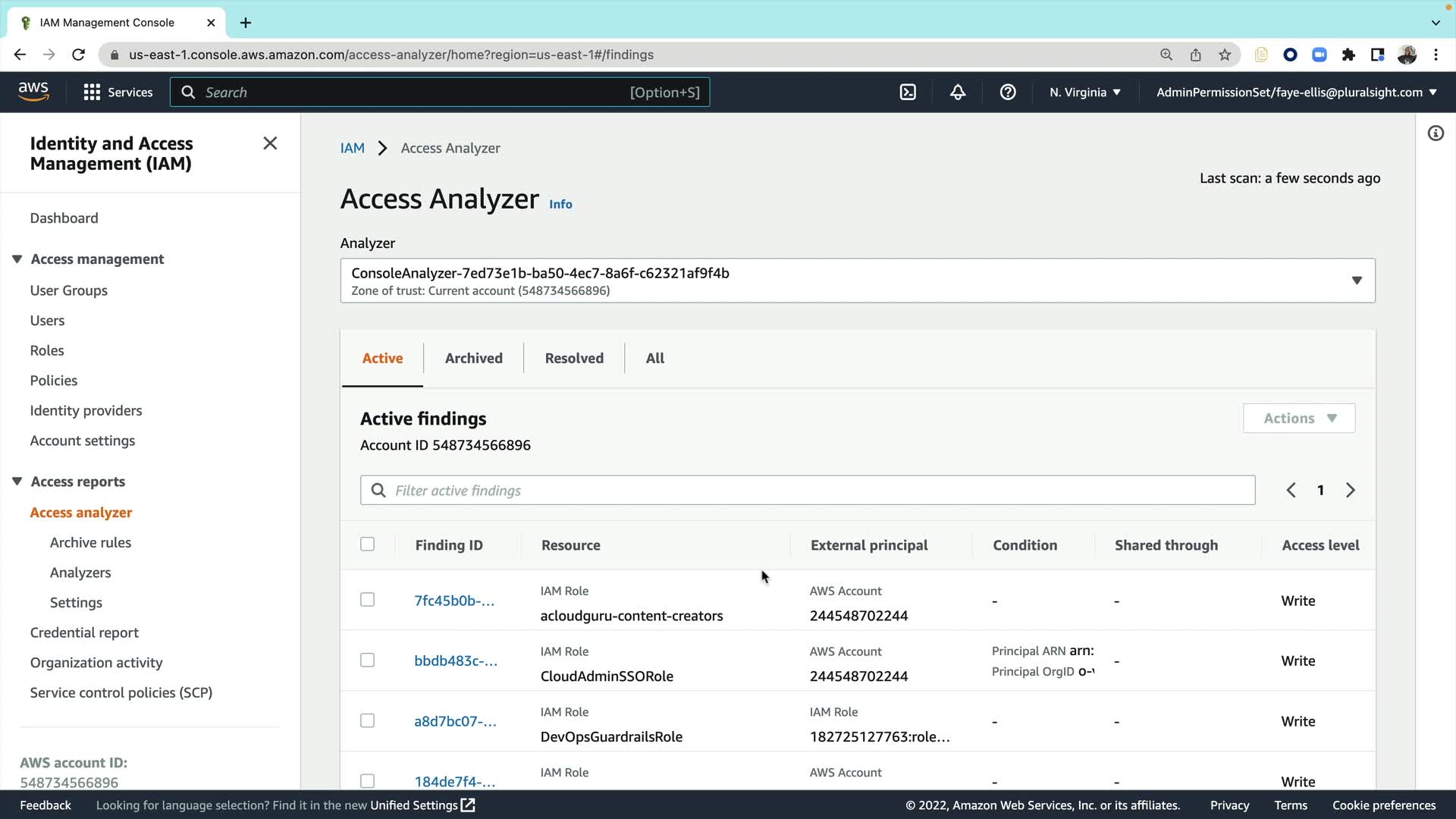Open the Actions dropdown menu

click(1299, 419)
